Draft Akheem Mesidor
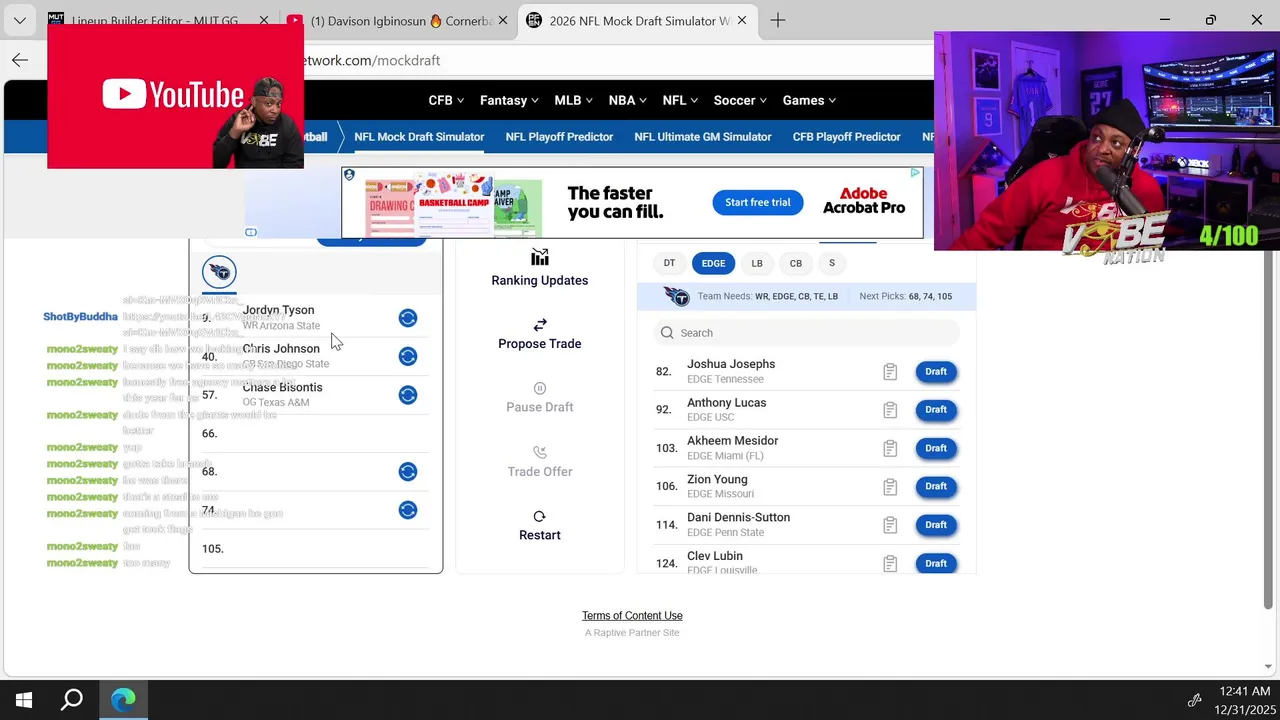 click(x=936, y=448)
